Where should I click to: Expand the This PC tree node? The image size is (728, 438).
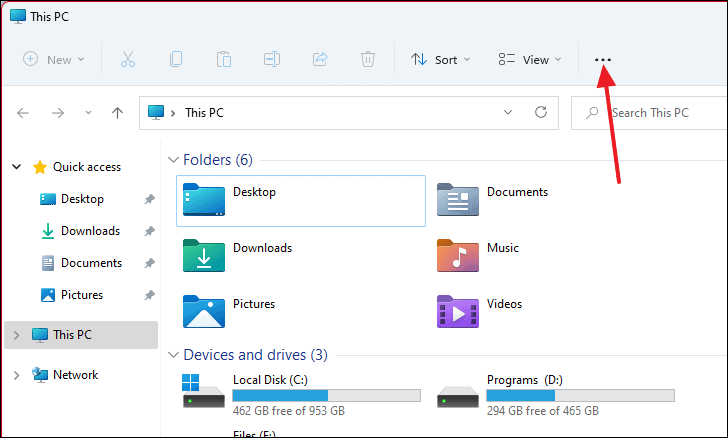(17, 335)
